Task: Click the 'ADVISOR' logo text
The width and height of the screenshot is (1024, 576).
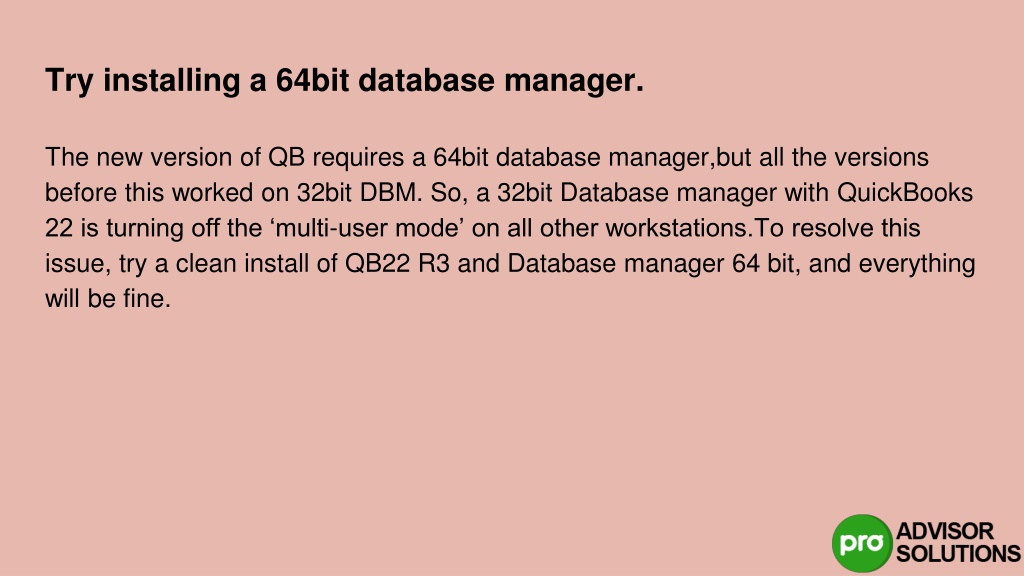Action: coord(945,531)
